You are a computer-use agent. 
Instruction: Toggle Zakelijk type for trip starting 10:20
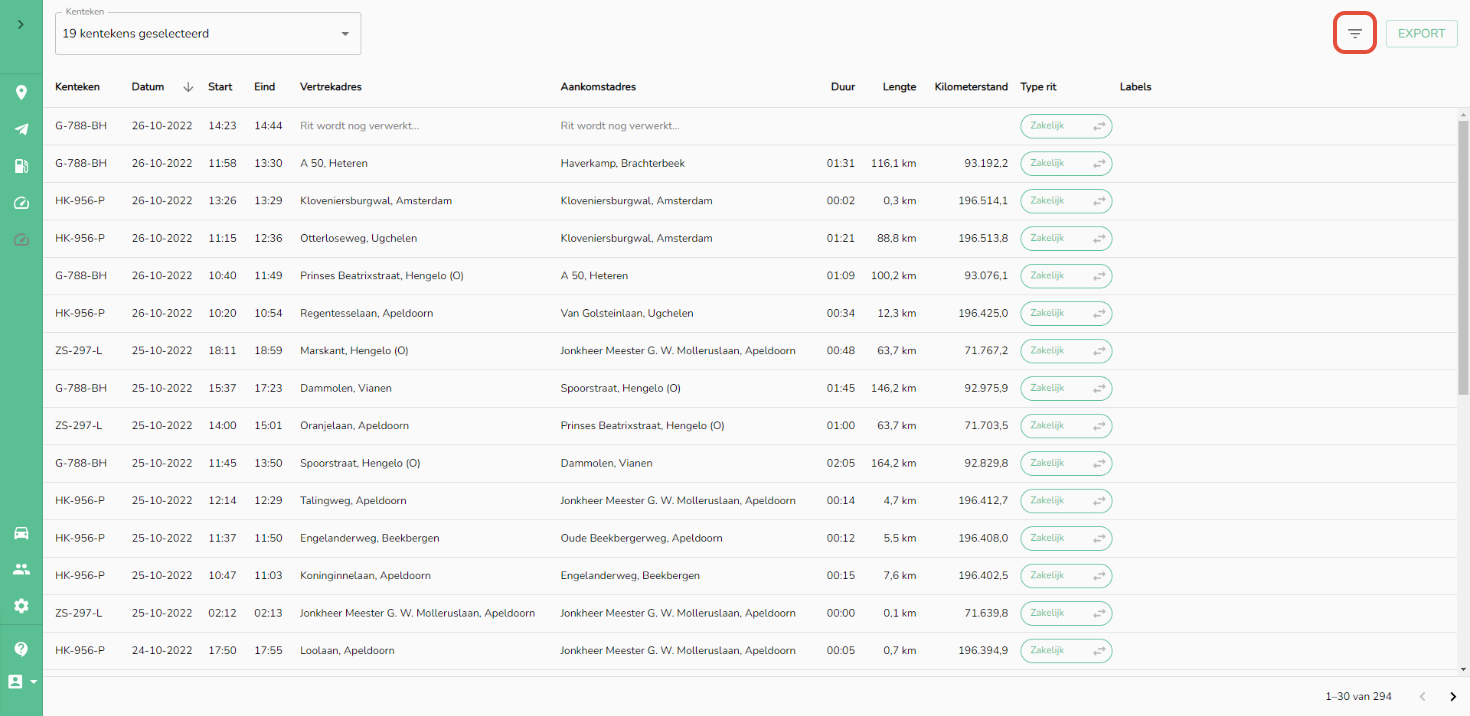(1066, 313)
